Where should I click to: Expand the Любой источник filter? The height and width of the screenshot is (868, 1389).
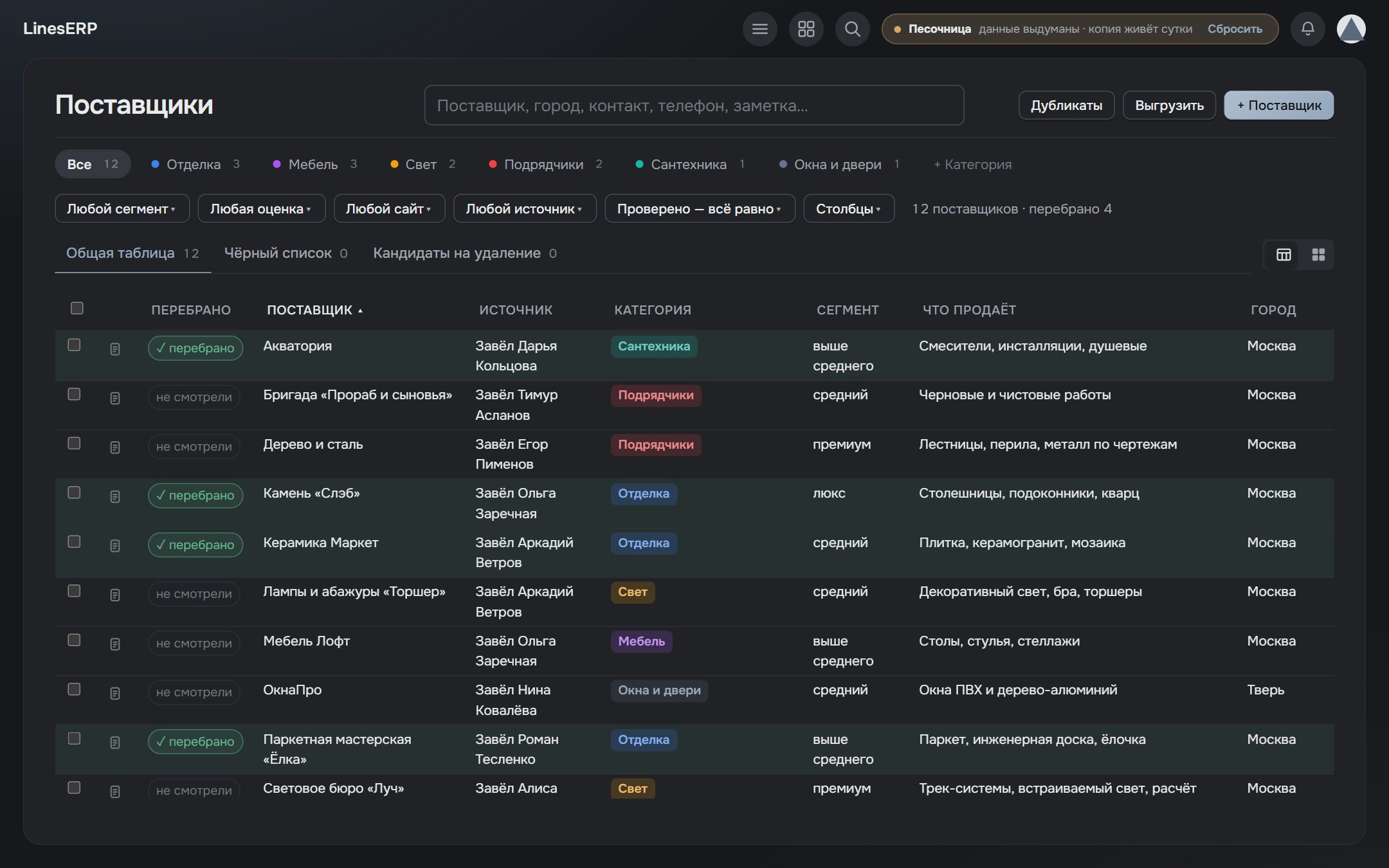[525, 209]
